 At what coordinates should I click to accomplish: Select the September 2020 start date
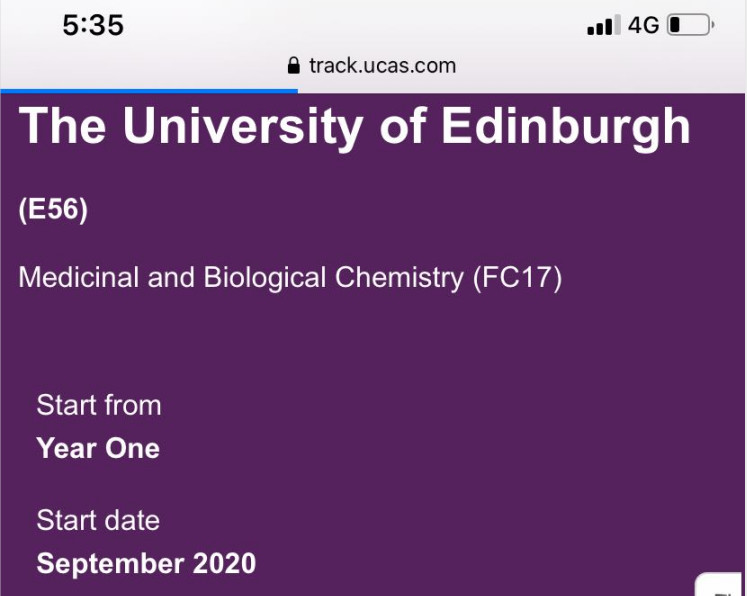point(146,563)
